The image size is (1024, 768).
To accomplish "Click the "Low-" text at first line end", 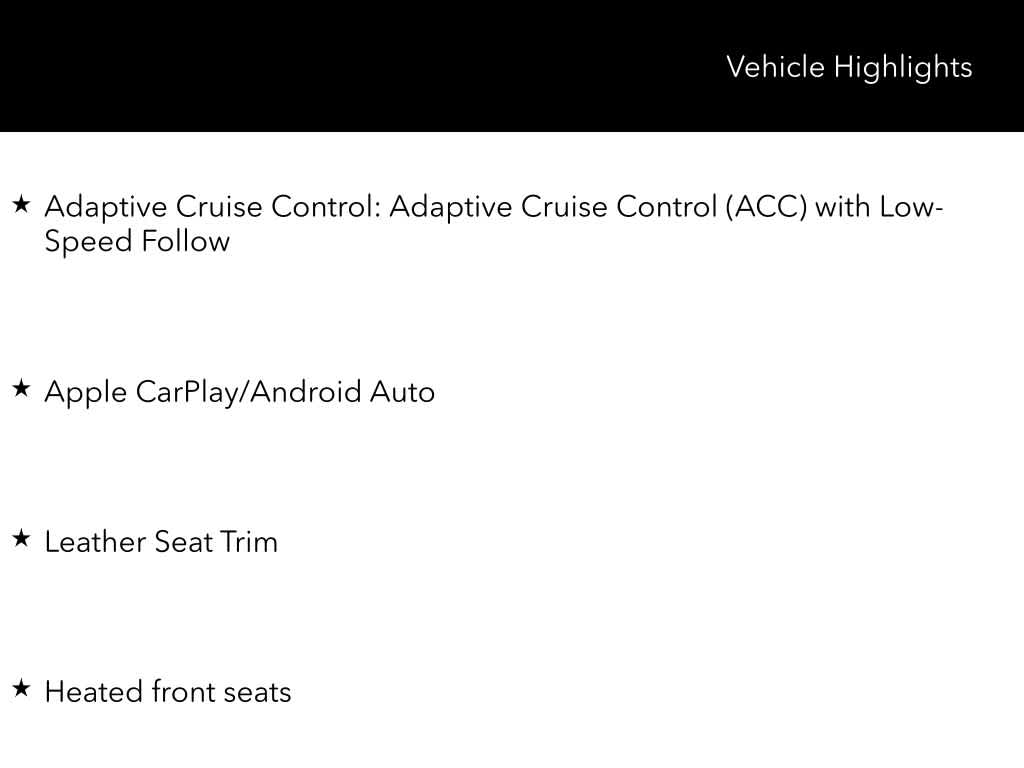I will coord(911,207).
